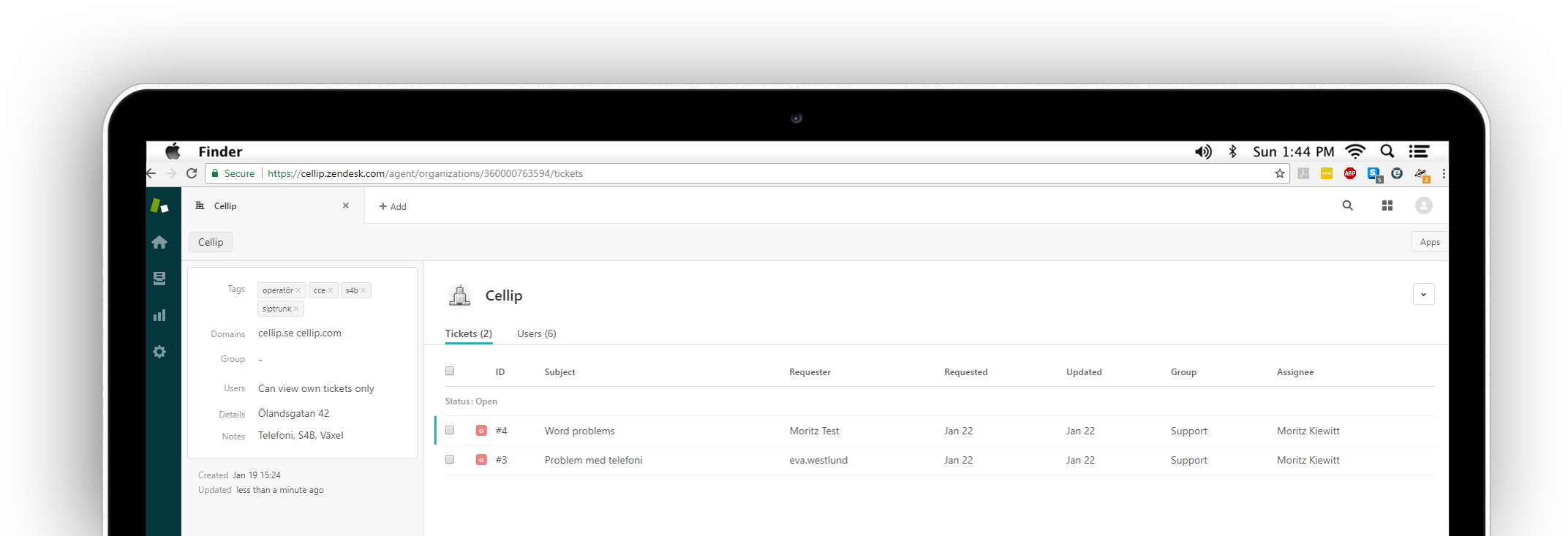This screenshot has height=536, width=1568.
Task: Click the Cellip breadcrumb button
Action: [x=211, y=242]
